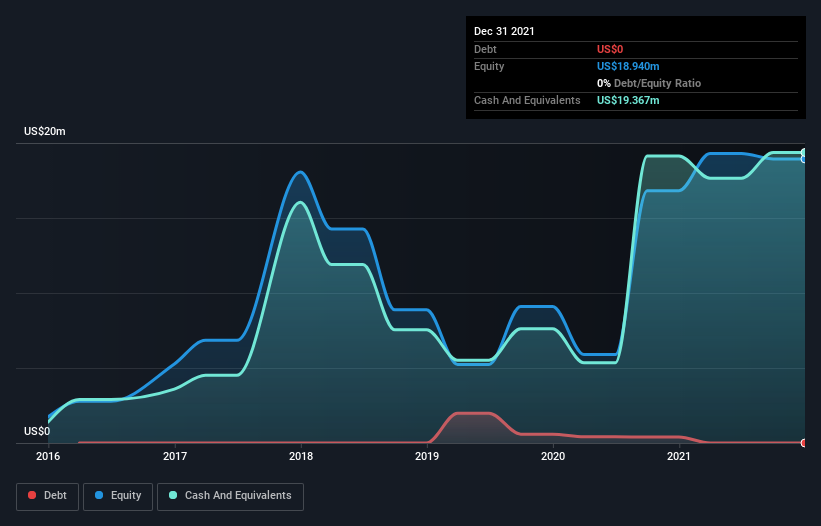The width and height of the screenshot is (821, 526).
Task: Select the 2020 x-axis label
Action: 553,456
